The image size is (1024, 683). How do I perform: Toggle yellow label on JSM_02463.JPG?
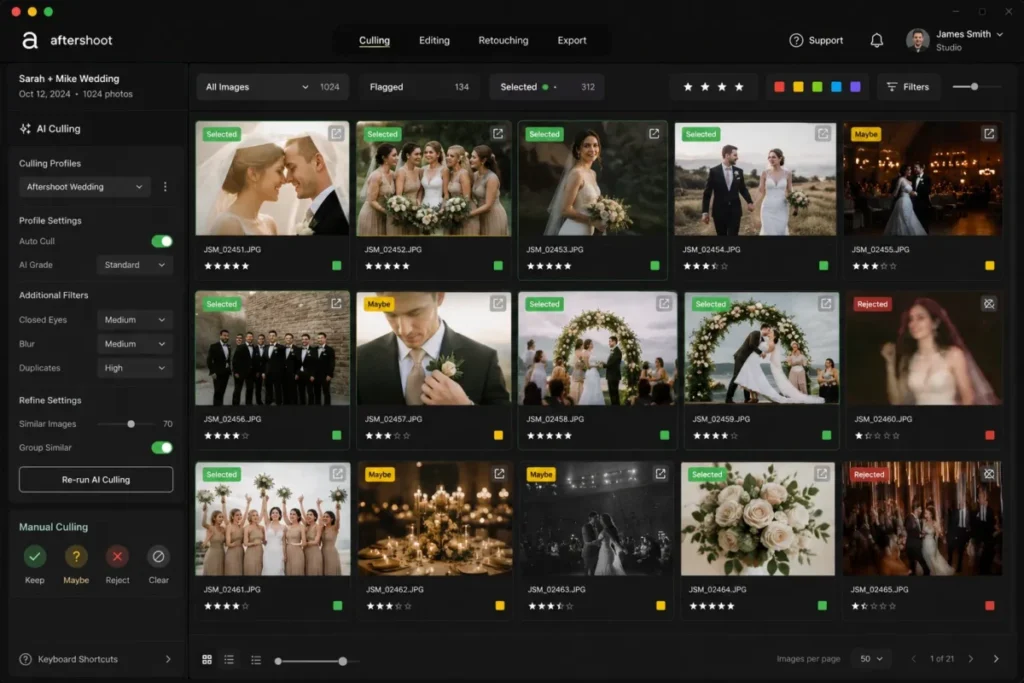tap(661, 606)
